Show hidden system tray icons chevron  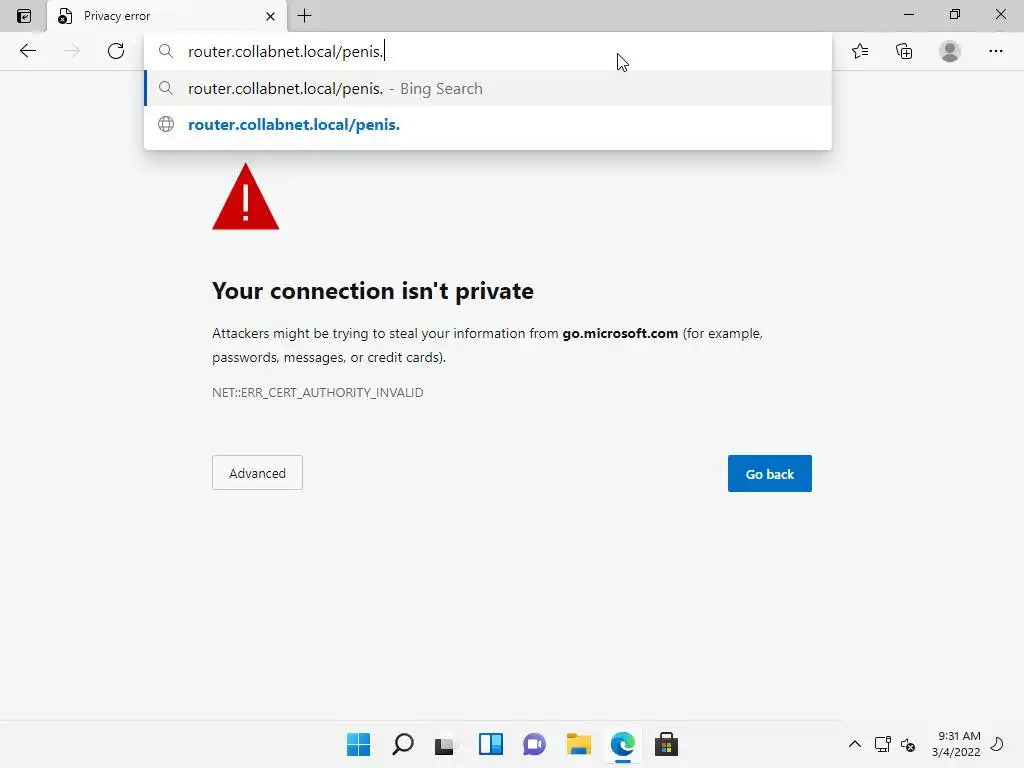[x=854, y=744]
